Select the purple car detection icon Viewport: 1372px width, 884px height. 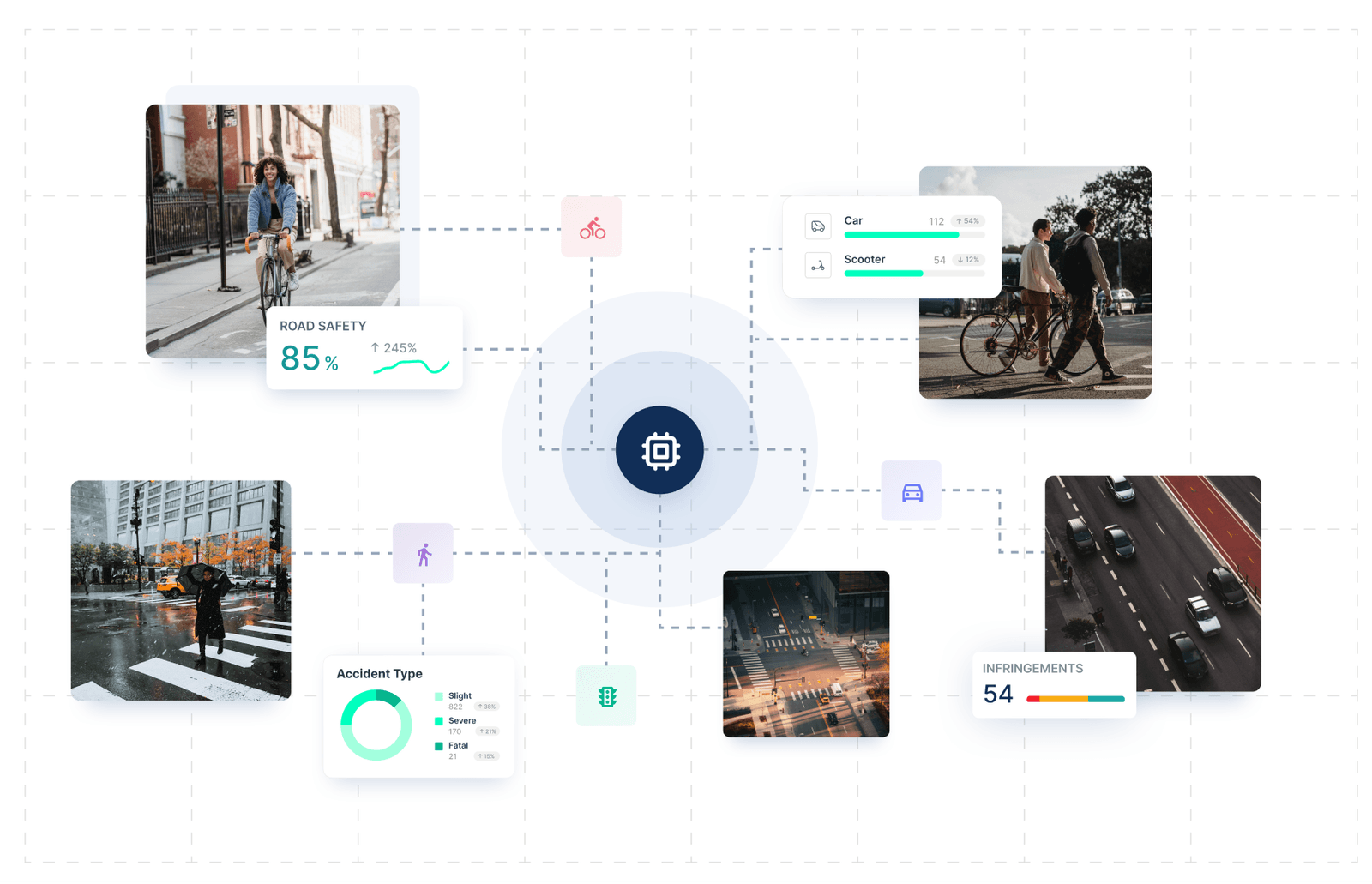coord(912,491)
